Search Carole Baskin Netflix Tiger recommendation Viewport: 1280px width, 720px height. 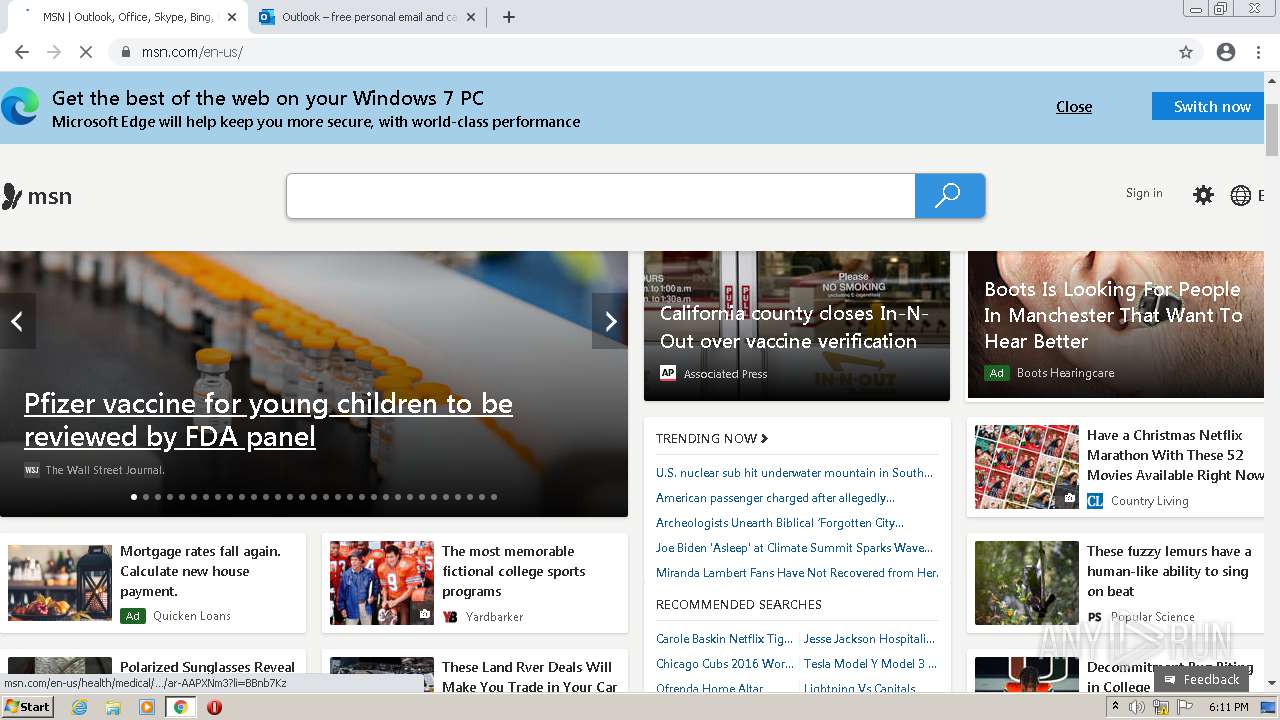724,638
